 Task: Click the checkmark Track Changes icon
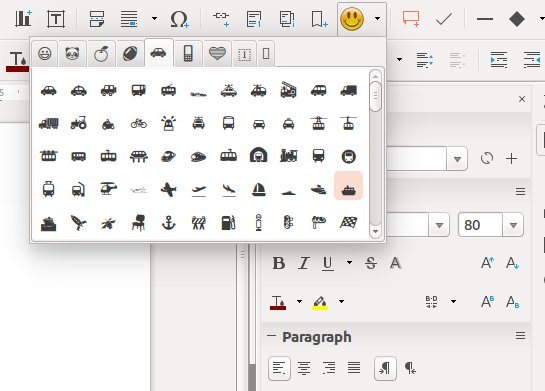point(444,19)
